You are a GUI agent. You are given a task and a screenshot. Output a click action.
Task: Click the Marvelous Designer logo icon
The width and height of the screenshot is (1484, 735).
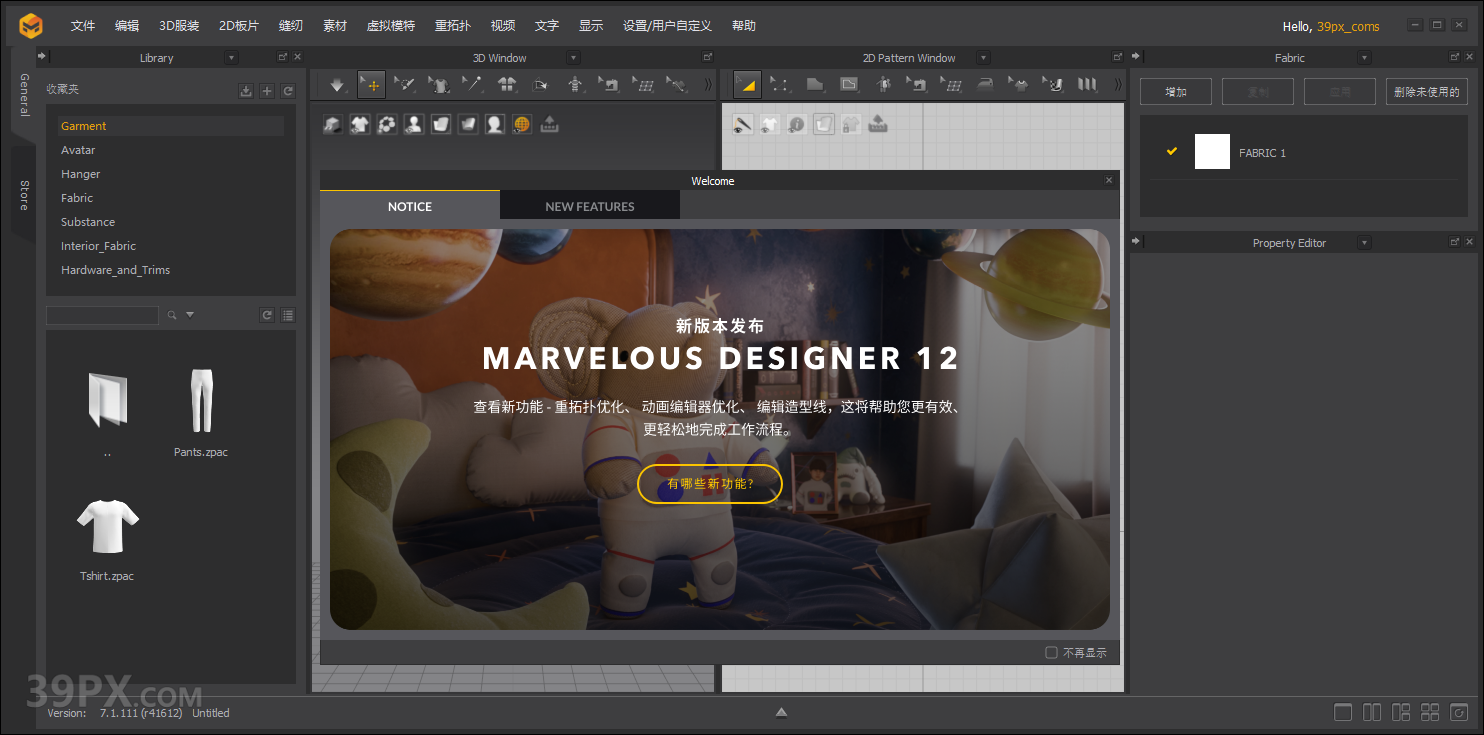[x=31, y=26]
